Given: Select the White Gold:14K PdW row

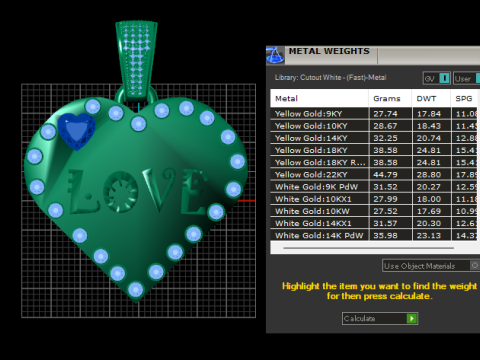Looking at the screenshot, I should (x=374, y=235).
